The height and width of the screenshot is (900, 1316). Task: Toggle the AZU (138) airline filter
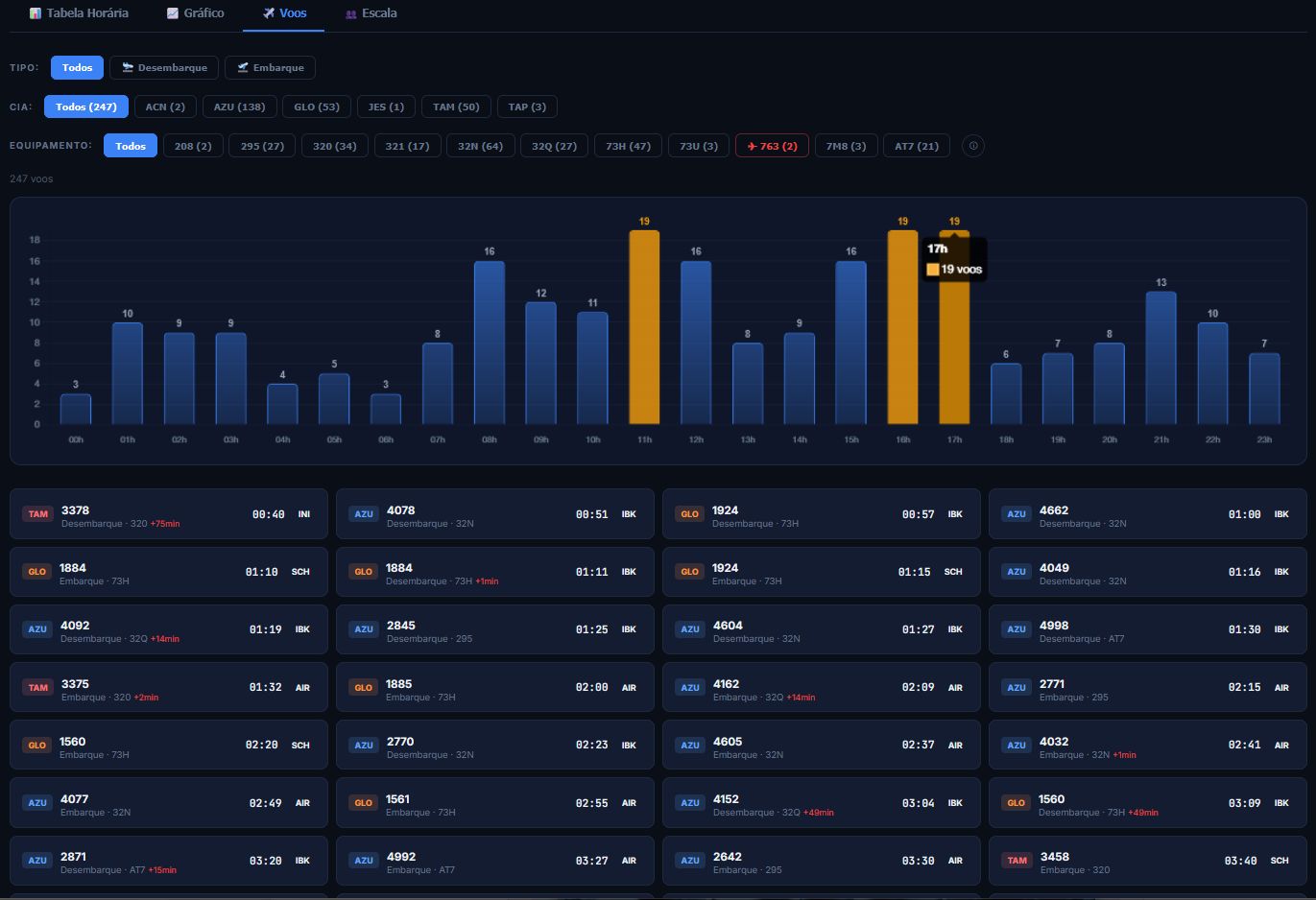pyautogui.click(x=239, y=107)
